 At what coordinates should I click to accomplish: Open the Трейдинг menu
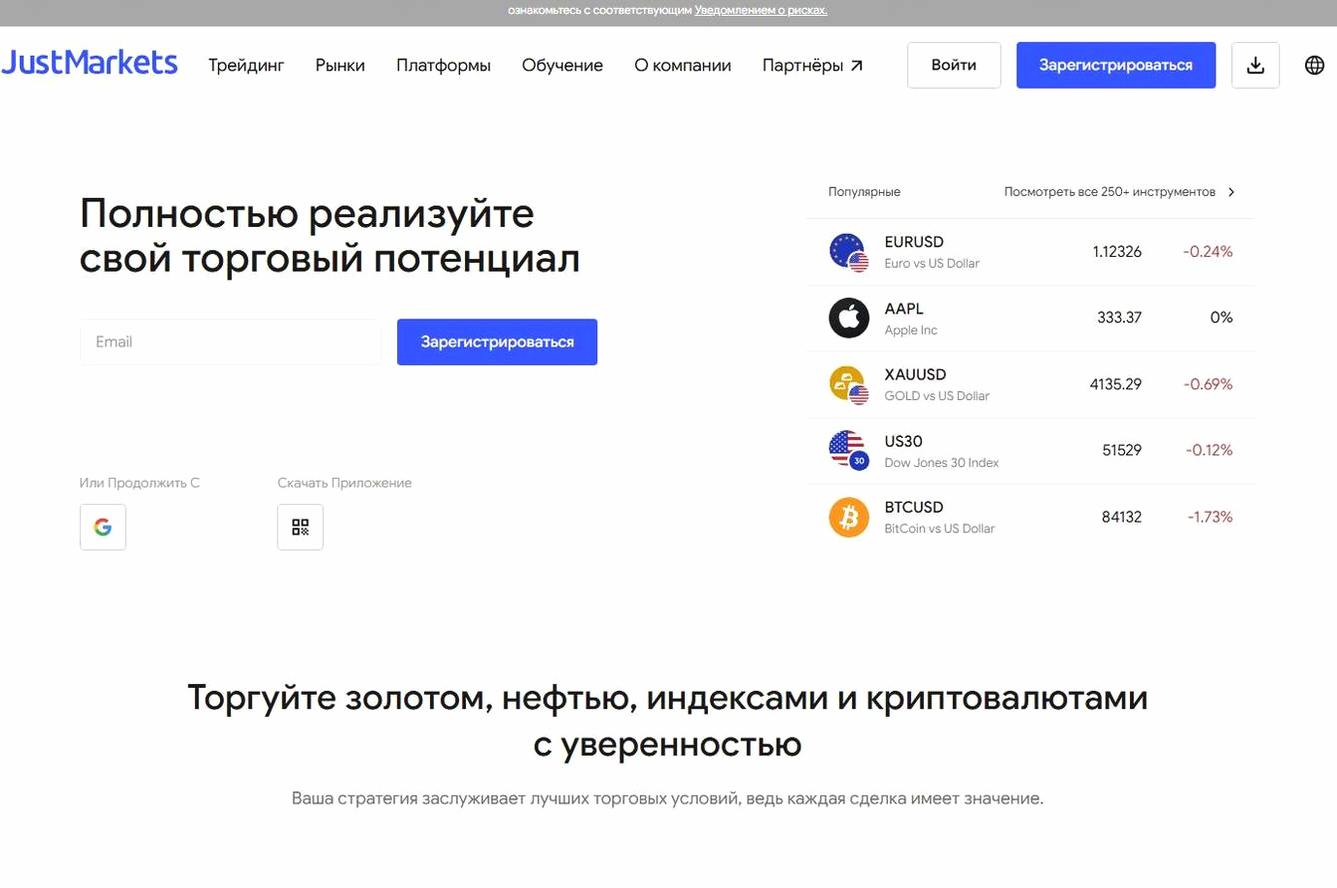click(246, 65)
